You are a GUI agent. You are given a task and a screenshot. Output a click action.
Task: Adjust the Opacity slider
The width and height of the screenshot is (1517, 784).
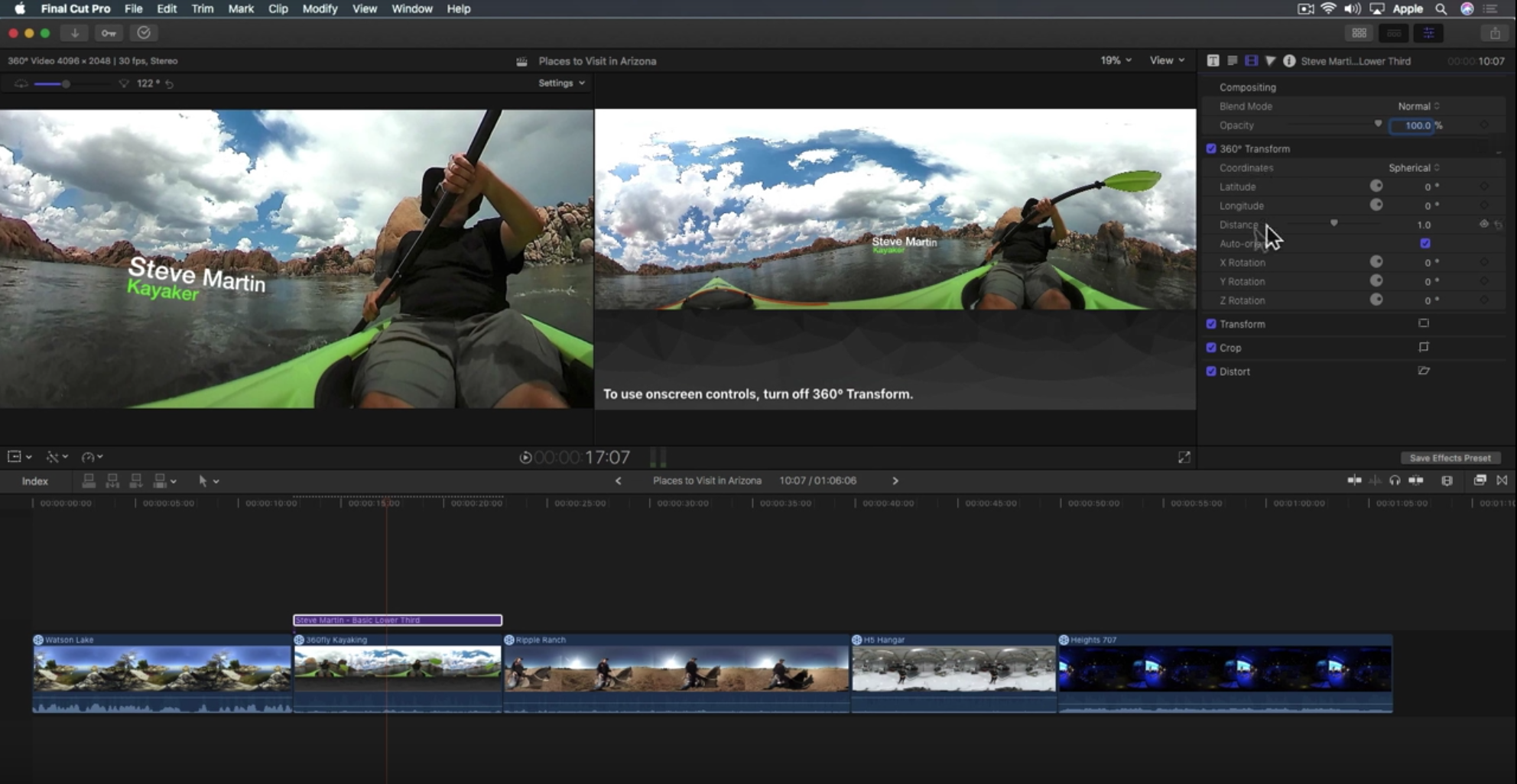pos(1334,125)
